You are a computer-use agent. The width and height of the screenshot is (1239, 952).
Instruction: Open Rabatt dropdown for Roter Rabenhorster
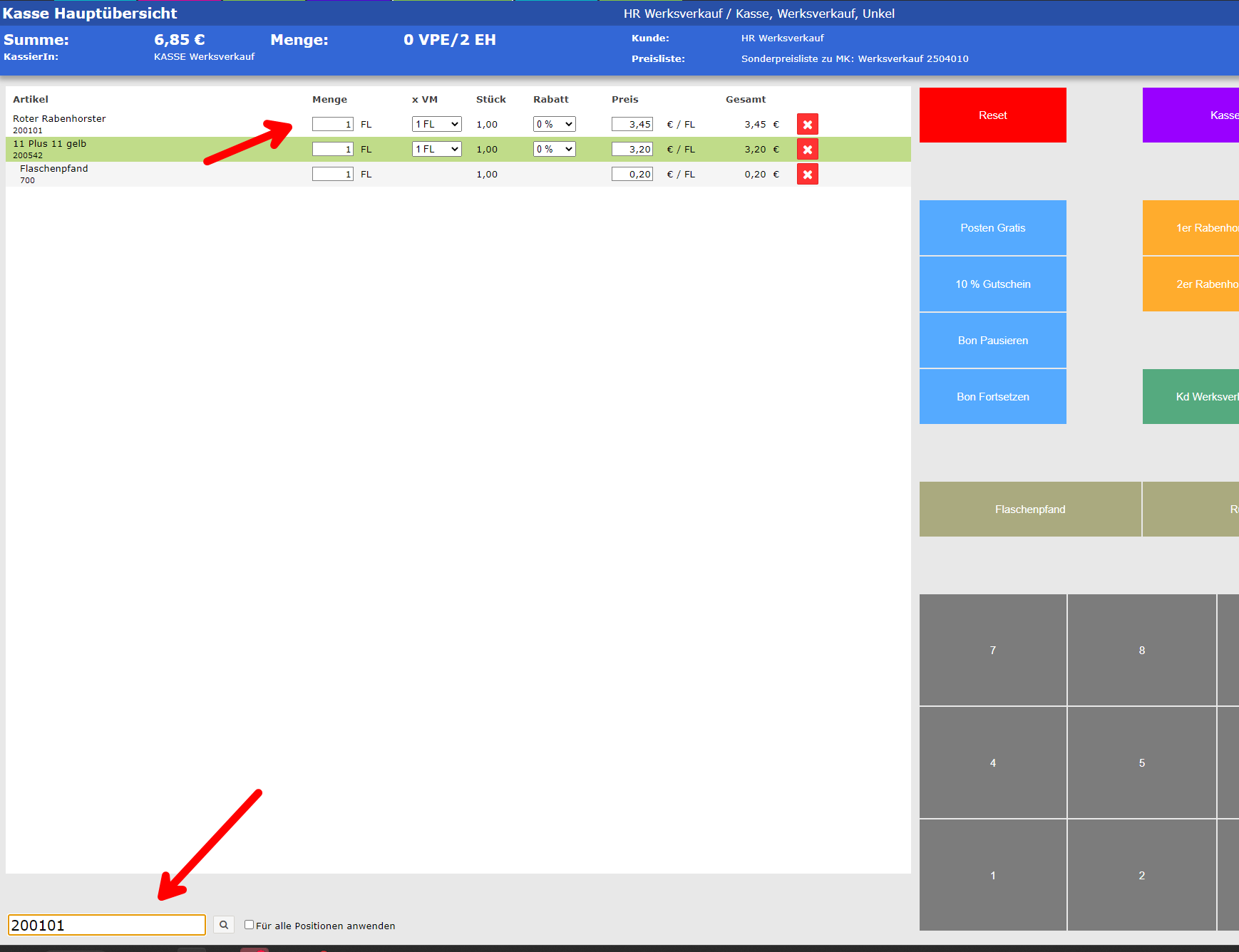(x=554, y=124)
